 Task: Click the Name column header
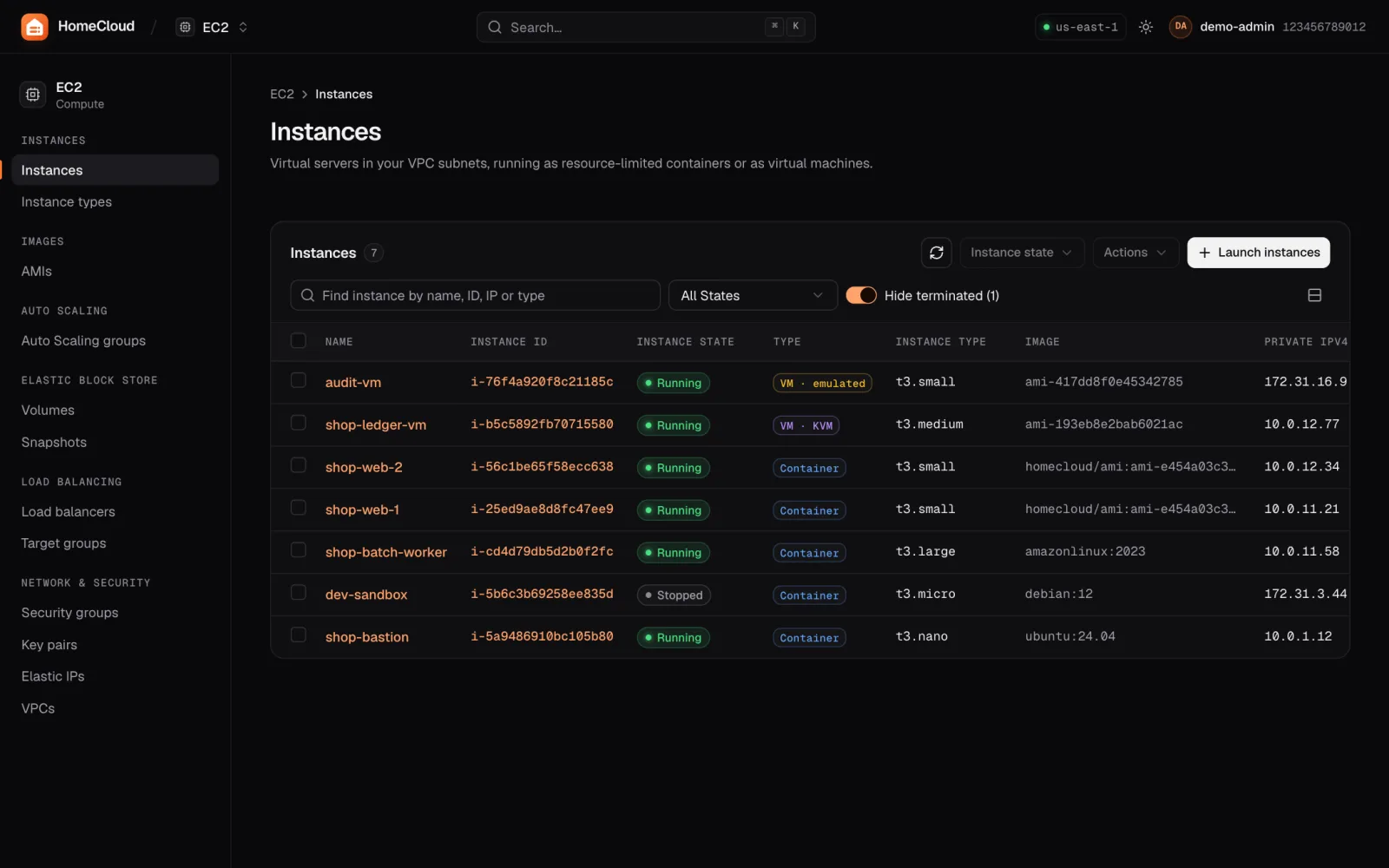tap(339, 342)
